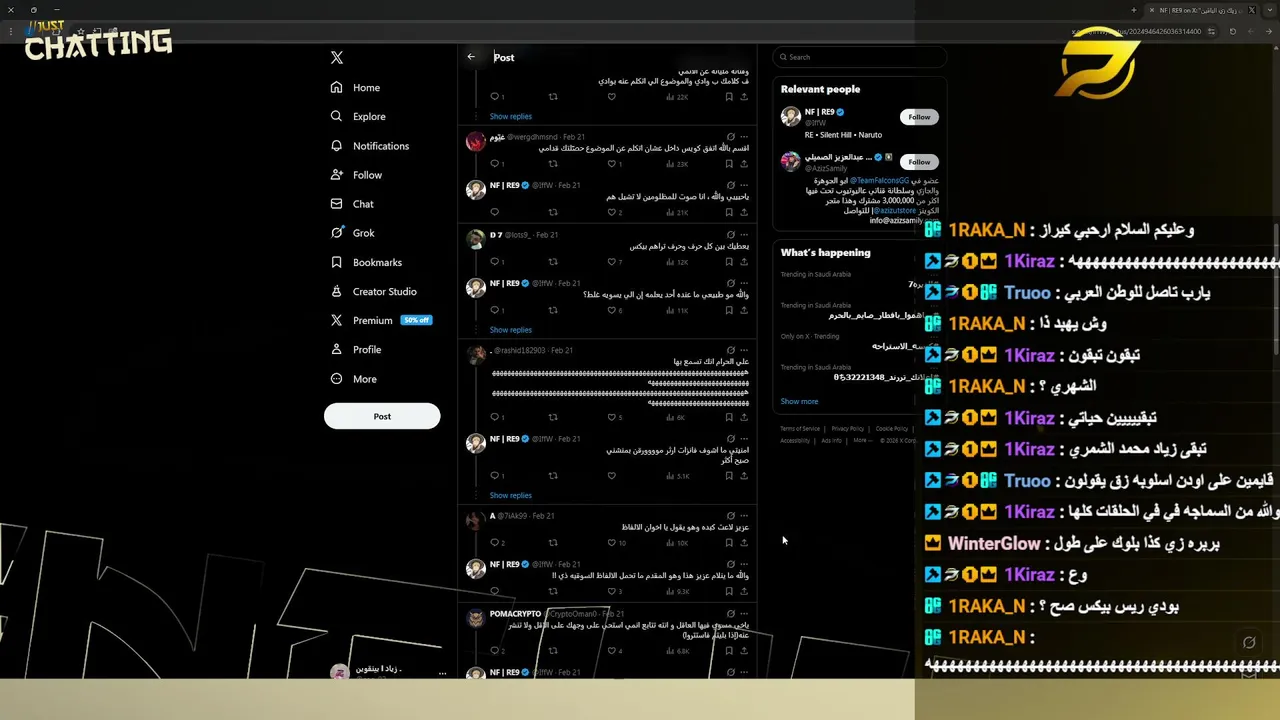Open the @TeamFalconsGG mention link
The height and width of the screenshot is (720, 1280).
(881, 180)
